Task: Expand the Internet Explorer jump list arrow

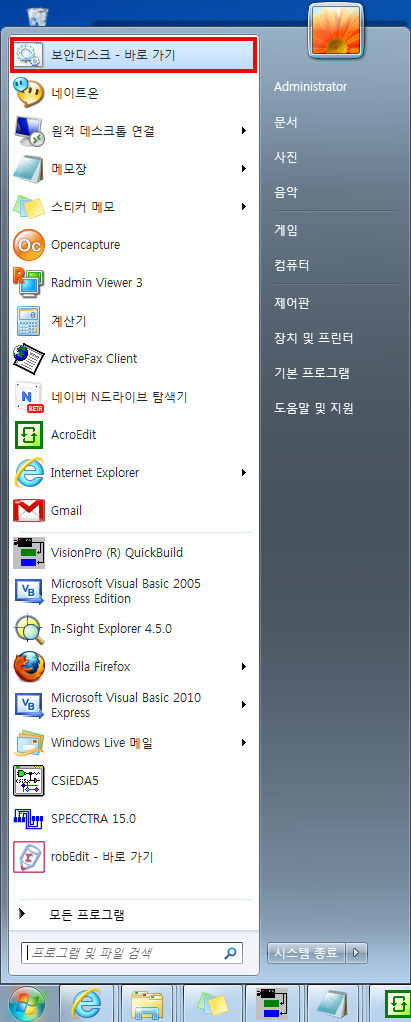Action: [x=244, y=473]
